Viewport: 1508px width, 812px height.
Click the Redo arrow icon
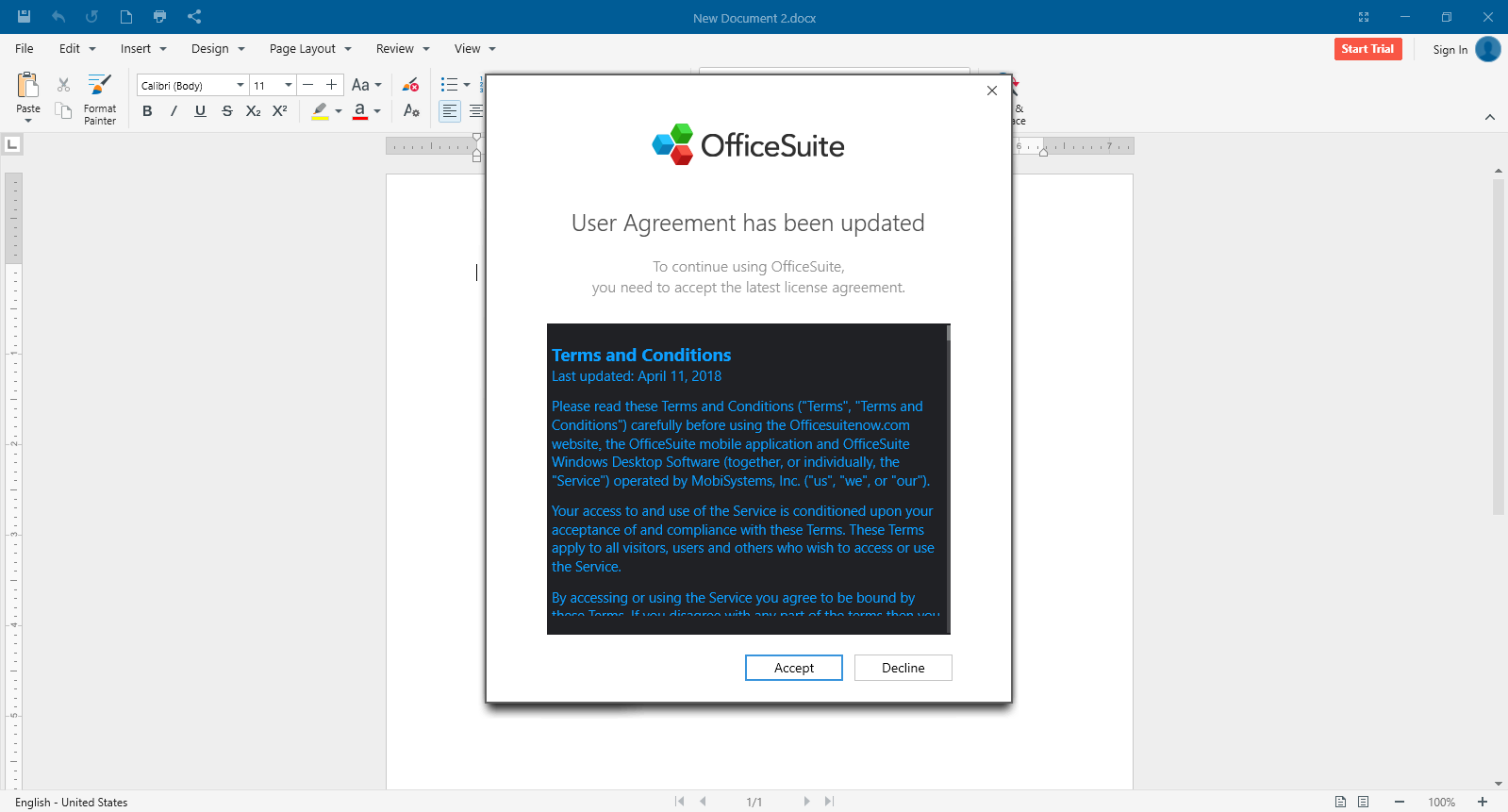point(91,16)
